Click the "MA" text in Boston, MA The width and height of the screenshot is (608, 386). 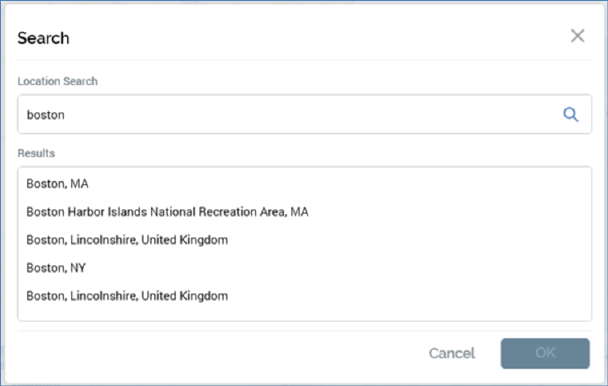tap(79, 183)
